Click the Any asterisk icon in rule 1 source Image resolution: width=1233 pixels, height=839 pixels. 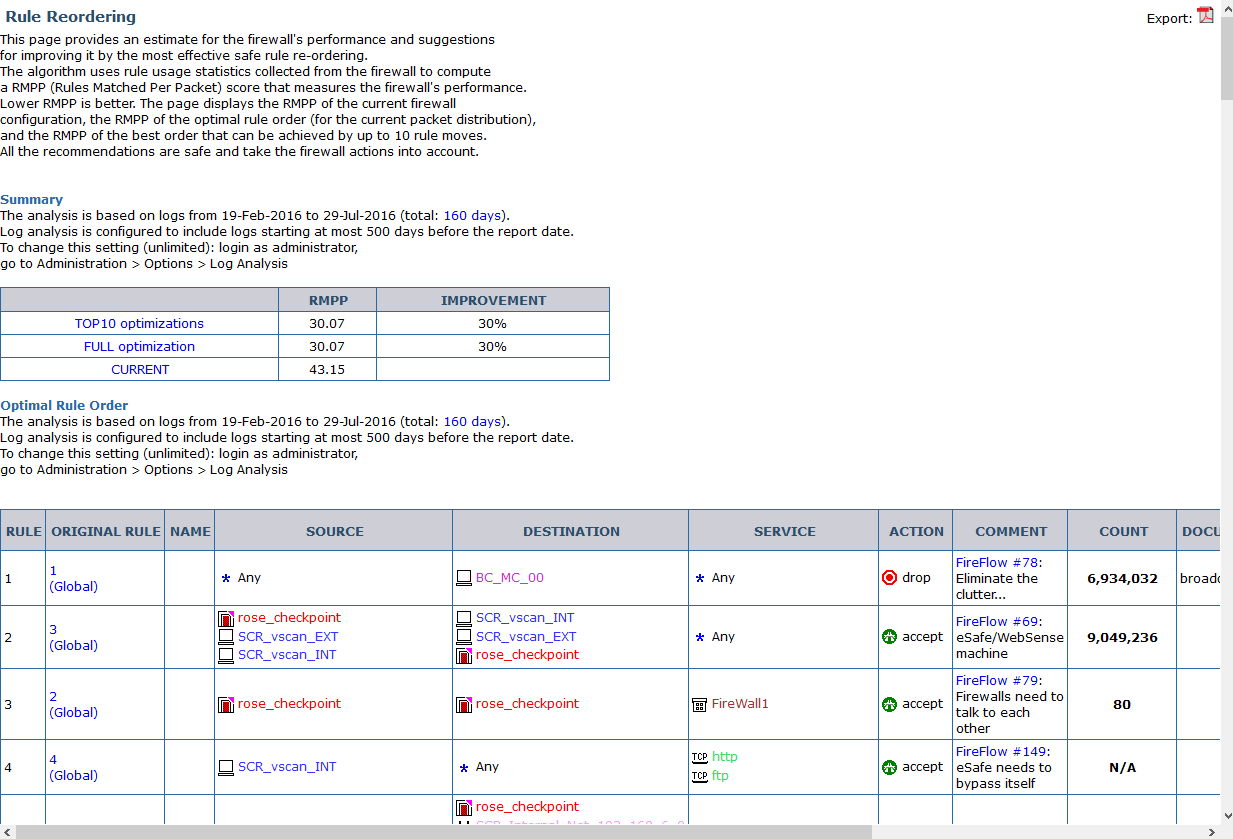[x=226, y=578]
